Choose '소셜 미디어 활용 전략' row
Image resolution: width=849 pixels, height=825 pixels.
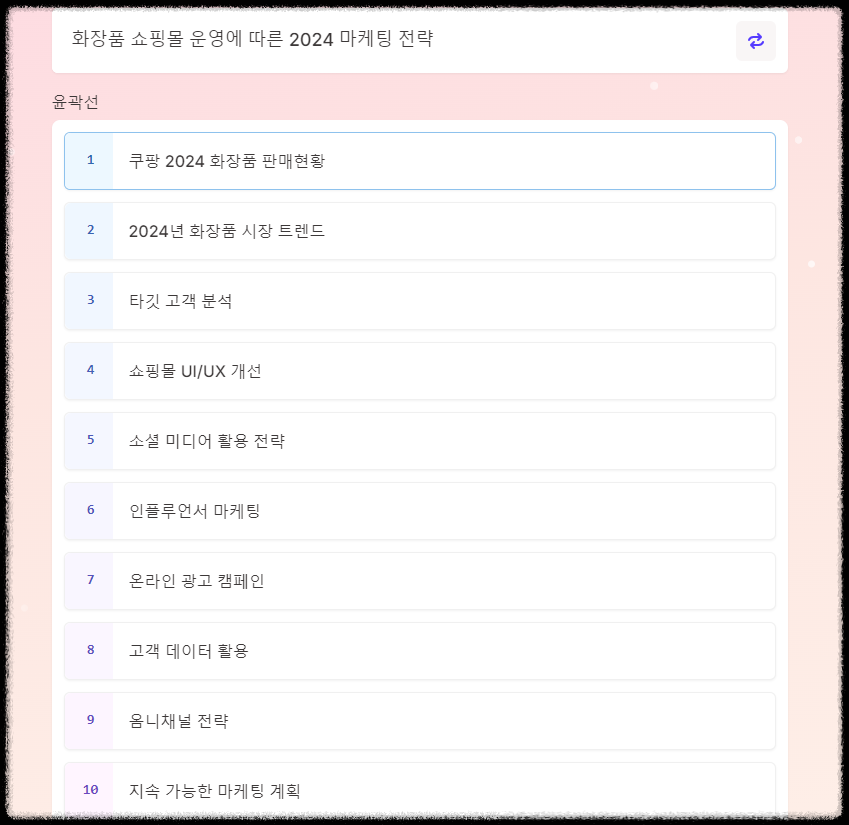coord(420,440)
